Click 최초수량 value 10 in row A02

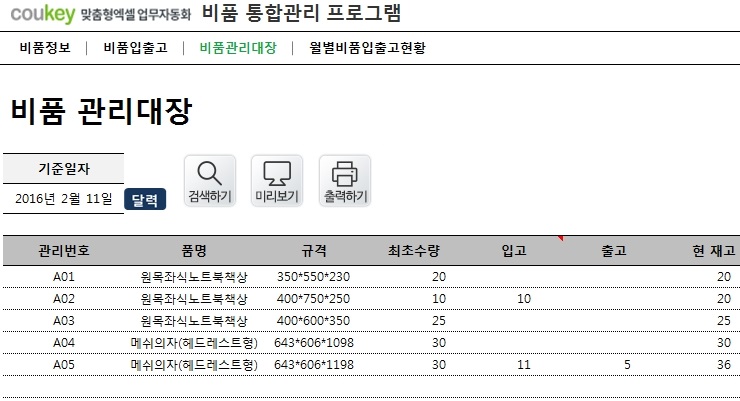click(x=439, y=299)
